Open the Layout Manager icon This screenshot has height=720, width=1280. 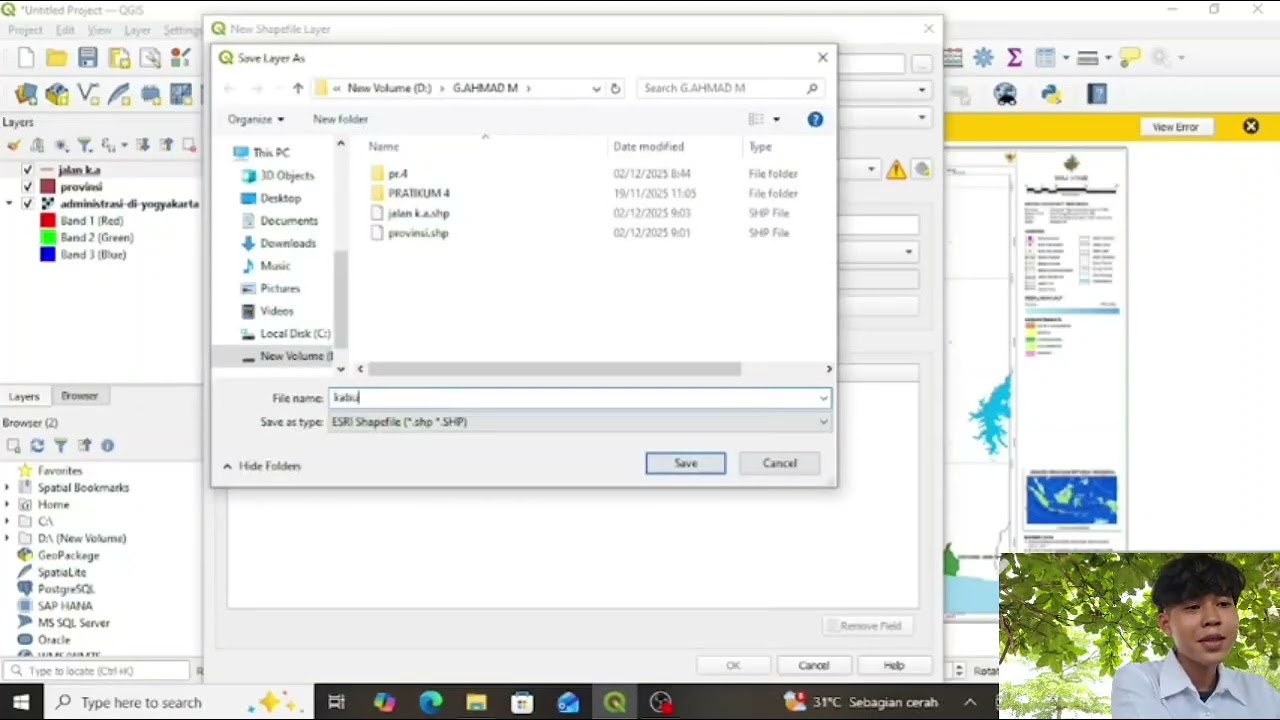tap(150, 58)
